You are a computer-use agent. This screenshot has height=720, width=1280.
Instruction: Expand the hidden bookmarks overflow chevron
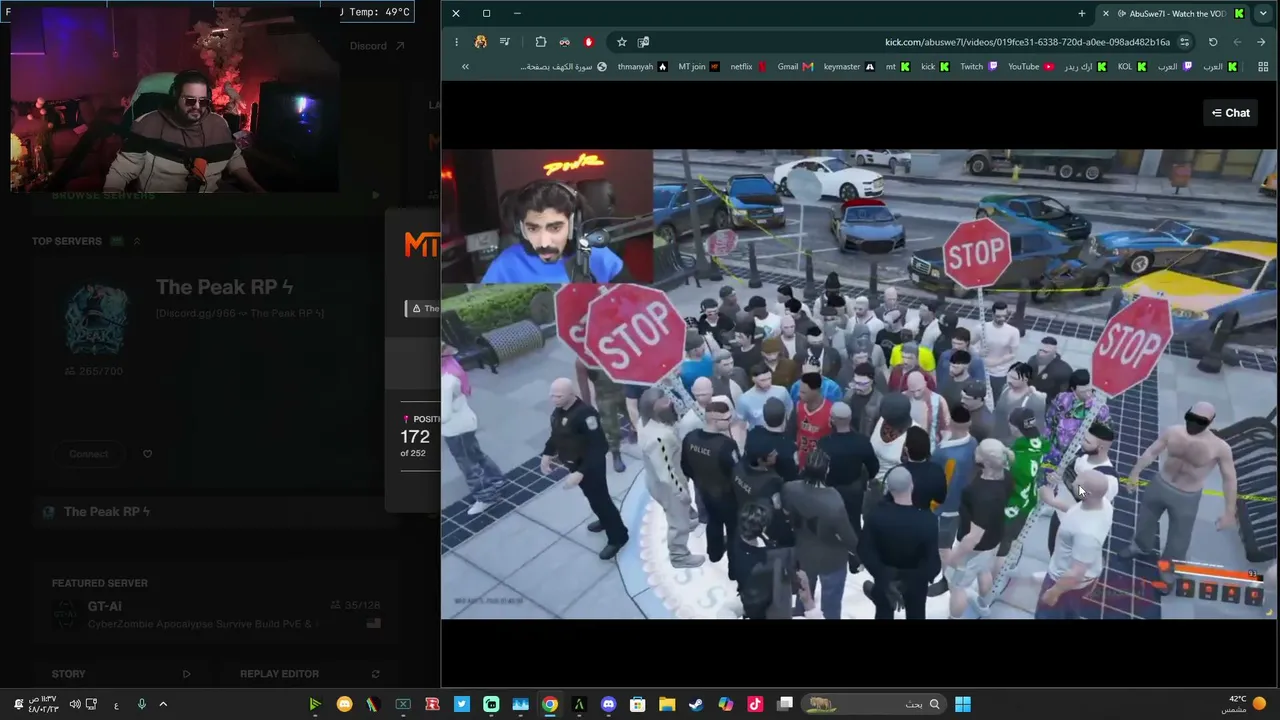pos(465,66)
